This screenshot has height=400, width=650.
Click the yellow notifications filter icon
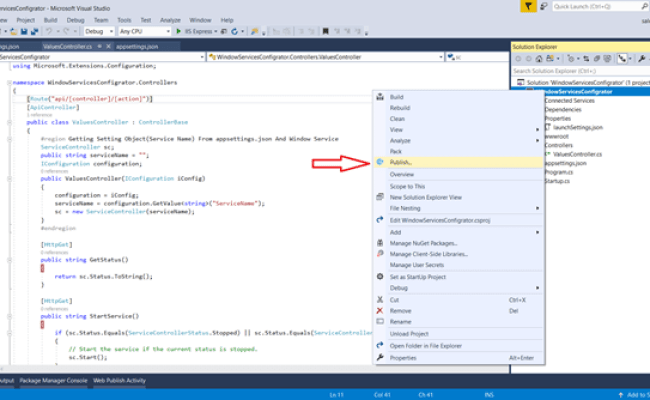pos(528,6)
